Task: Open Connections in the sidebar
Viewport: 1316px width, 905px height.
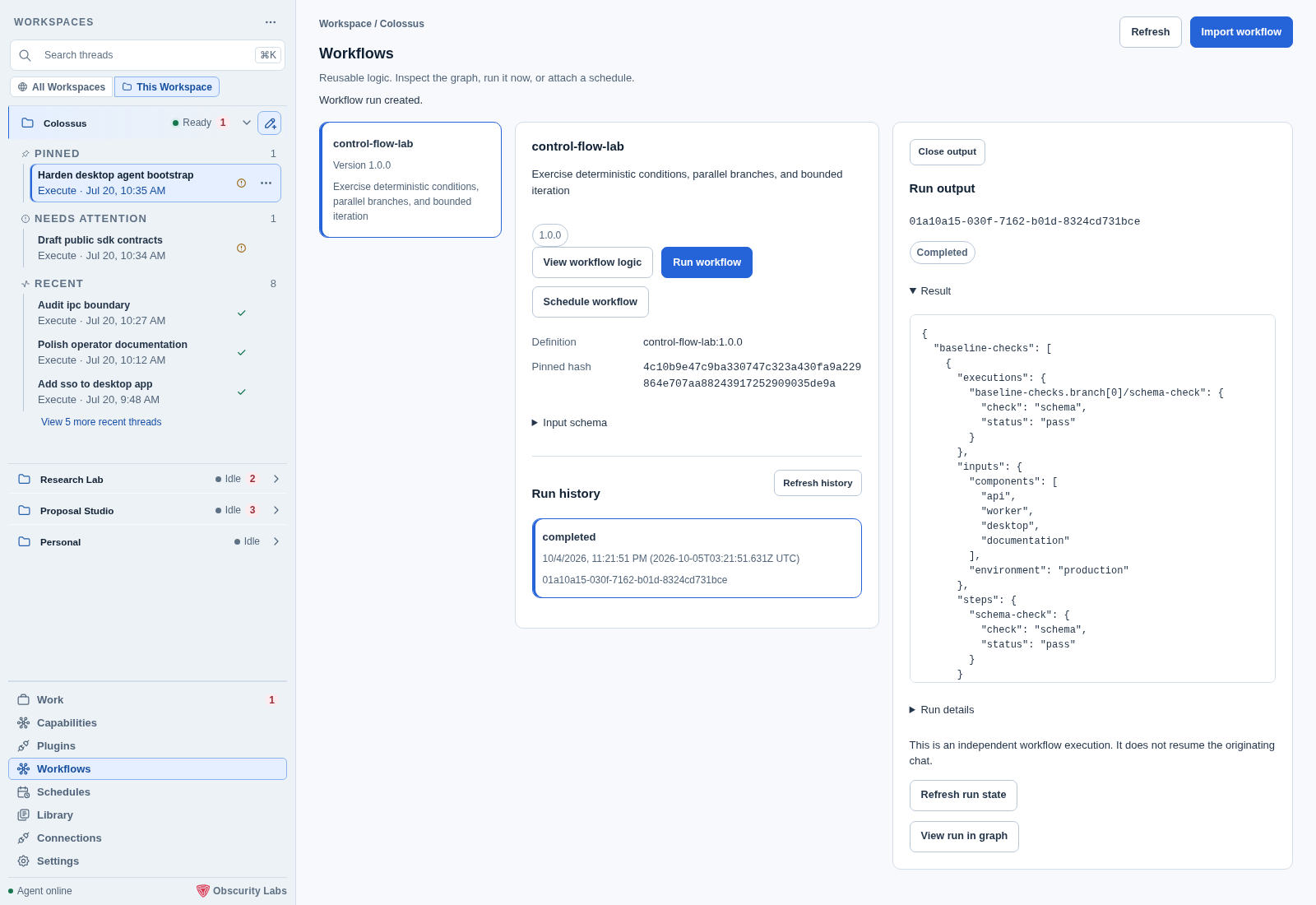Action: (148, 838)
